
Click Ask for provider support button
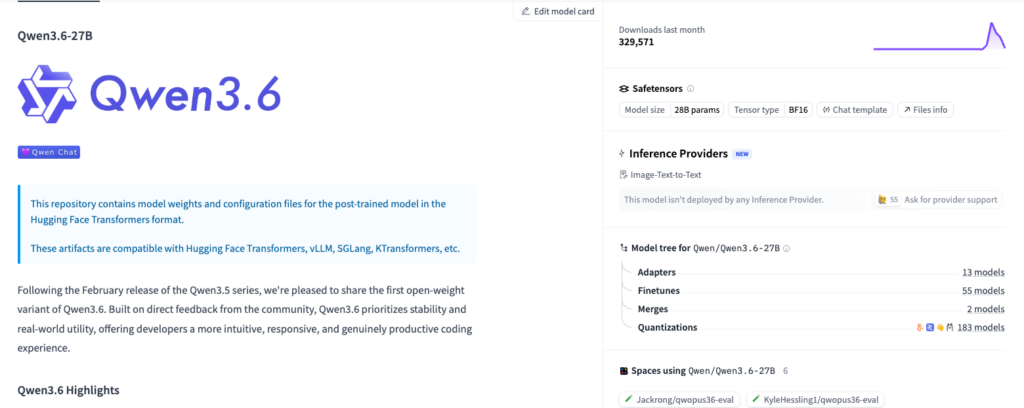[937, 200]
